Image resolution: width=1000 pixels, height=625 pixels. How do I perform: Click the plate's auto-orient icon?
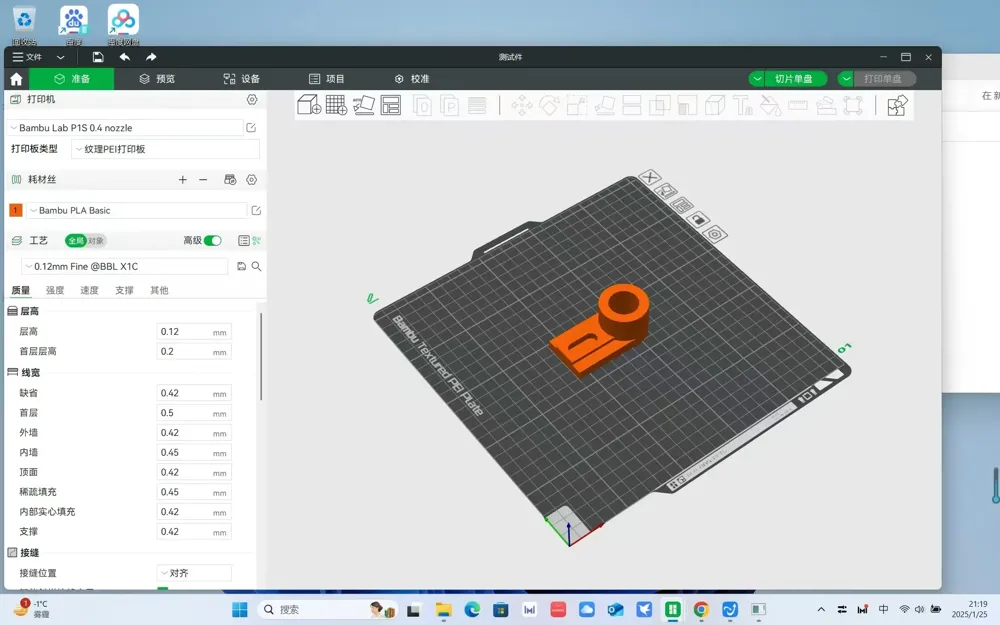[x=666, y=191]
